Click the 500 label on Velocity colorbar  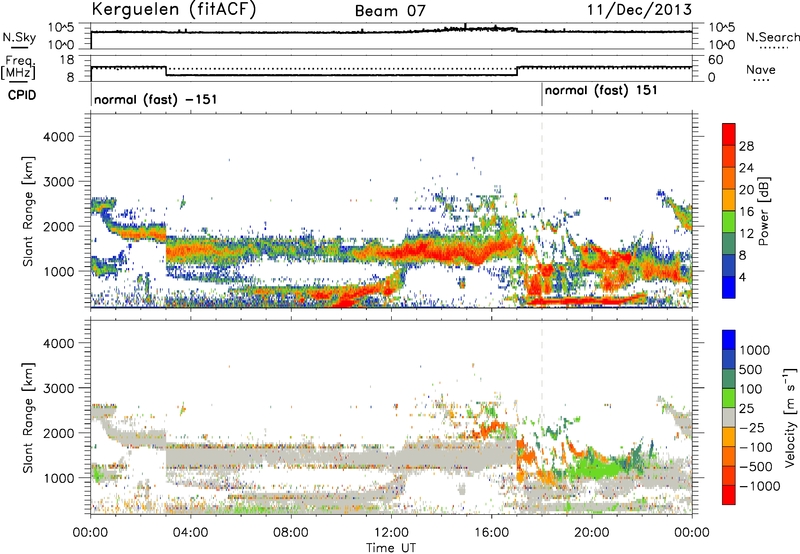point(751,369)
